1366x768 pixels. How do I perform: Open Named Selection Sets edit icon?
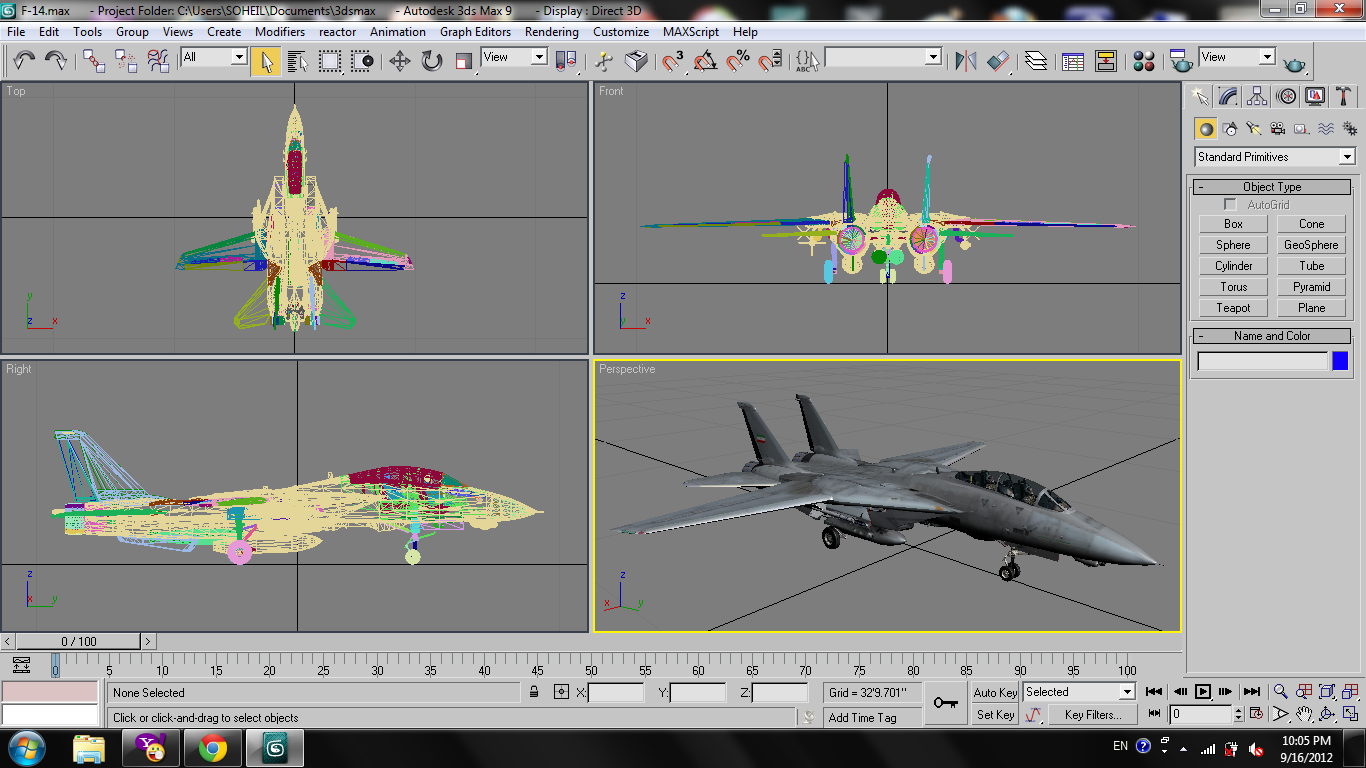pos(807,61)
